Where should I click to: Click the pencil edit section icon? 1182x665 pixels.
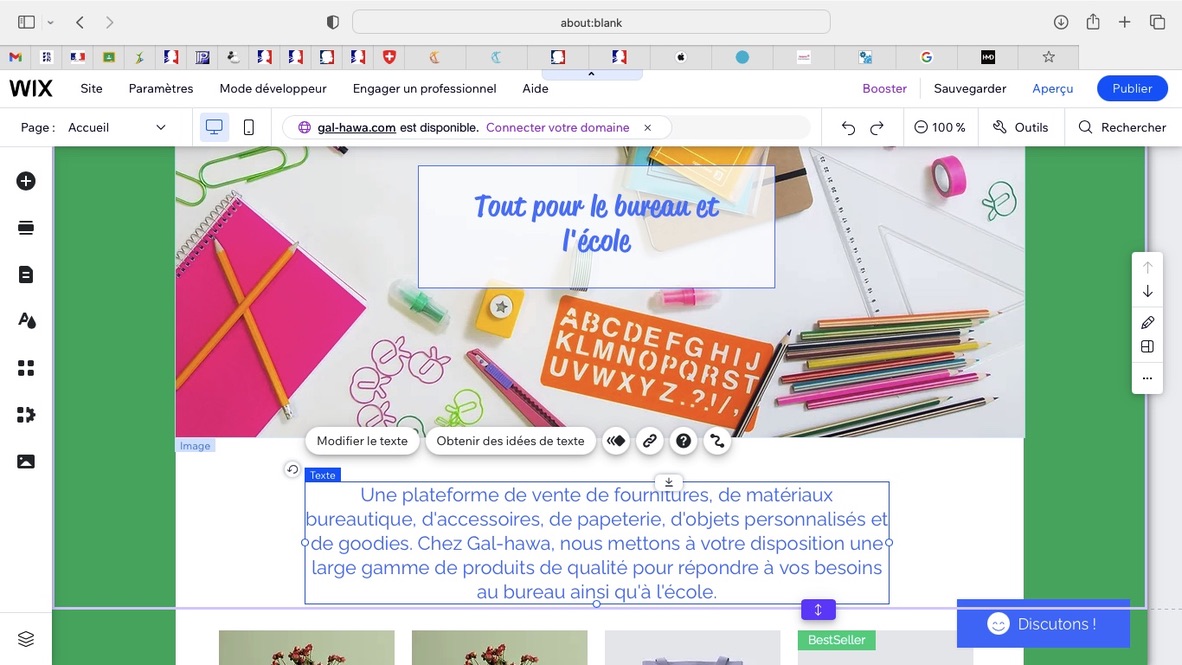pyautogui.click(x=1147, y=323)
